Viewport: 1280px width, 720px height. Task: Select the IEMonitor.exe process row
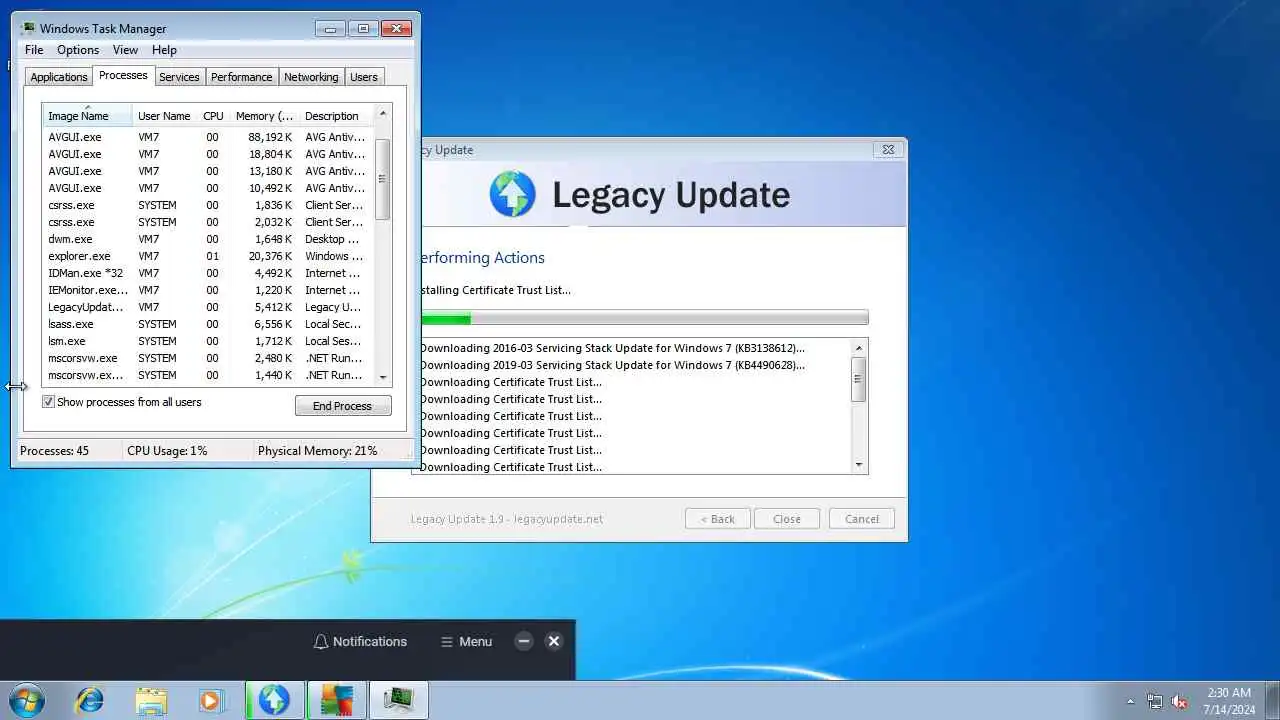pos(208,290)
